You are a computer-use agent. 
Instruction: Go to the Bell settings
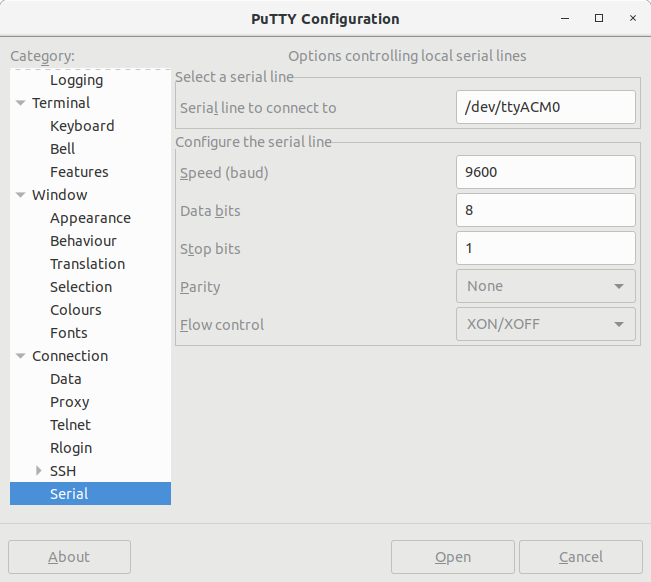(x=62, y=149)
